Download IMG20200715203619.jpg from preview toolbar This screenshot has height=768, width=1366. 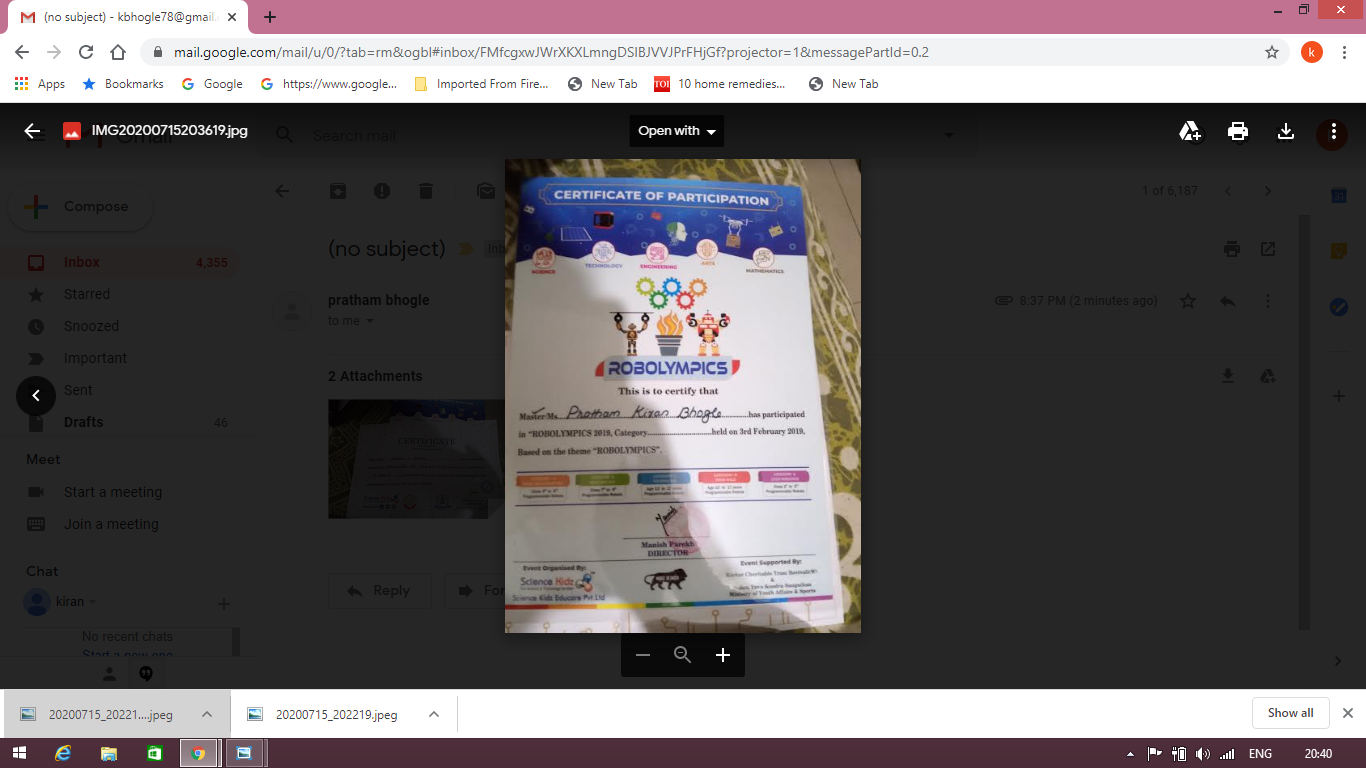1286,131
